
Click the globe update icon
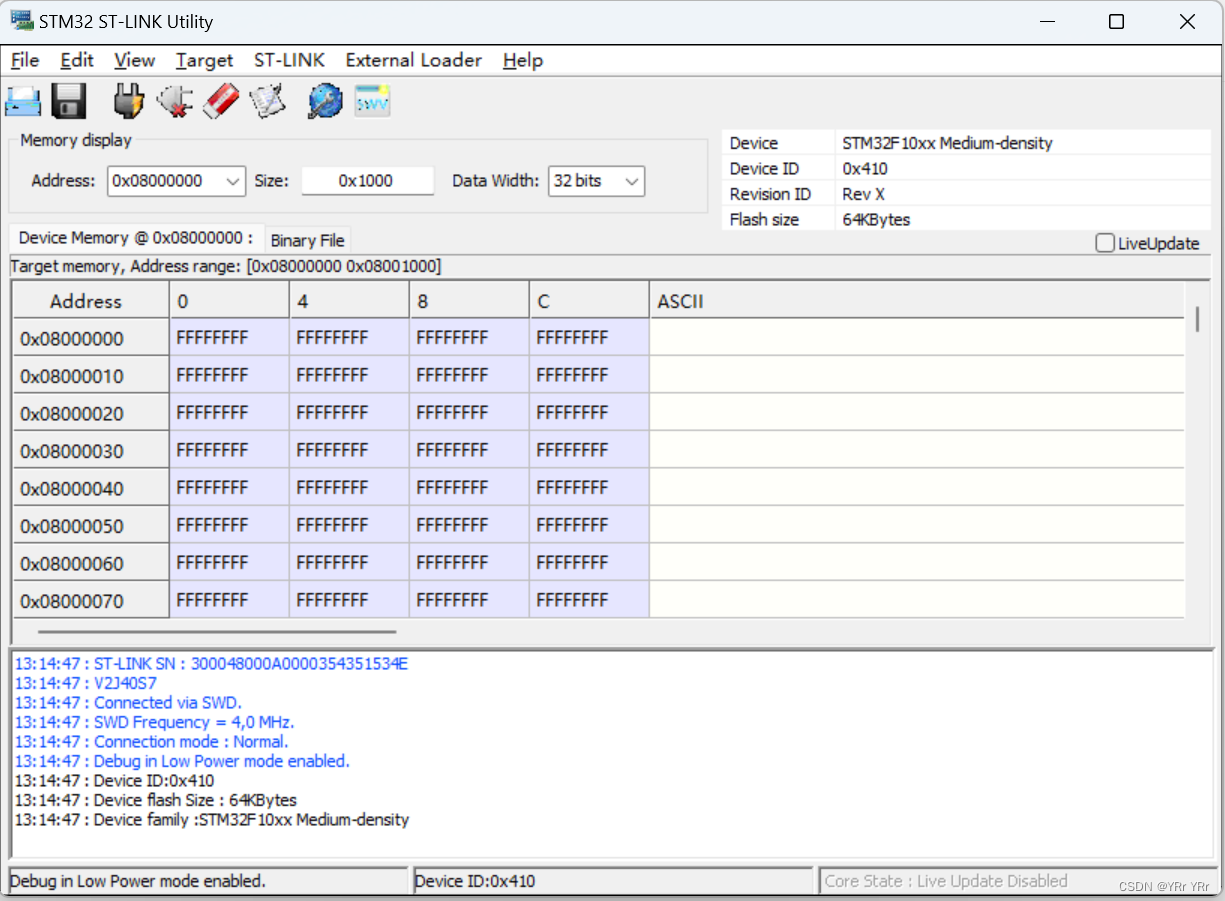(325, 101)
